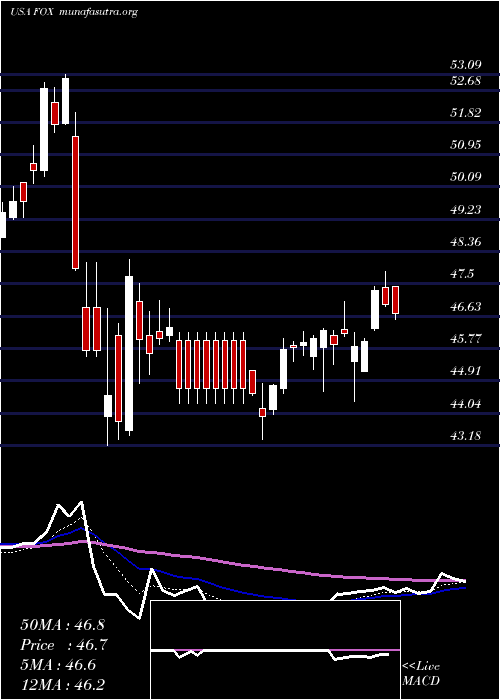Click the tall red candle falling from 51.4 to 47.9
The height and width of the screenshot is (700, 500).
(75, 202)
